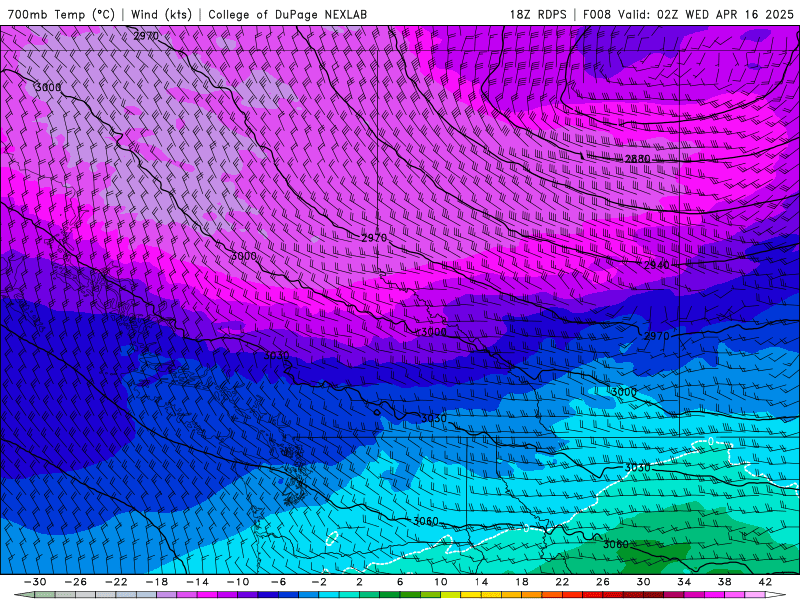This screenshot has height=600, width=800.
Task: Click the -6 color scale label
Action: pos(279,582)
